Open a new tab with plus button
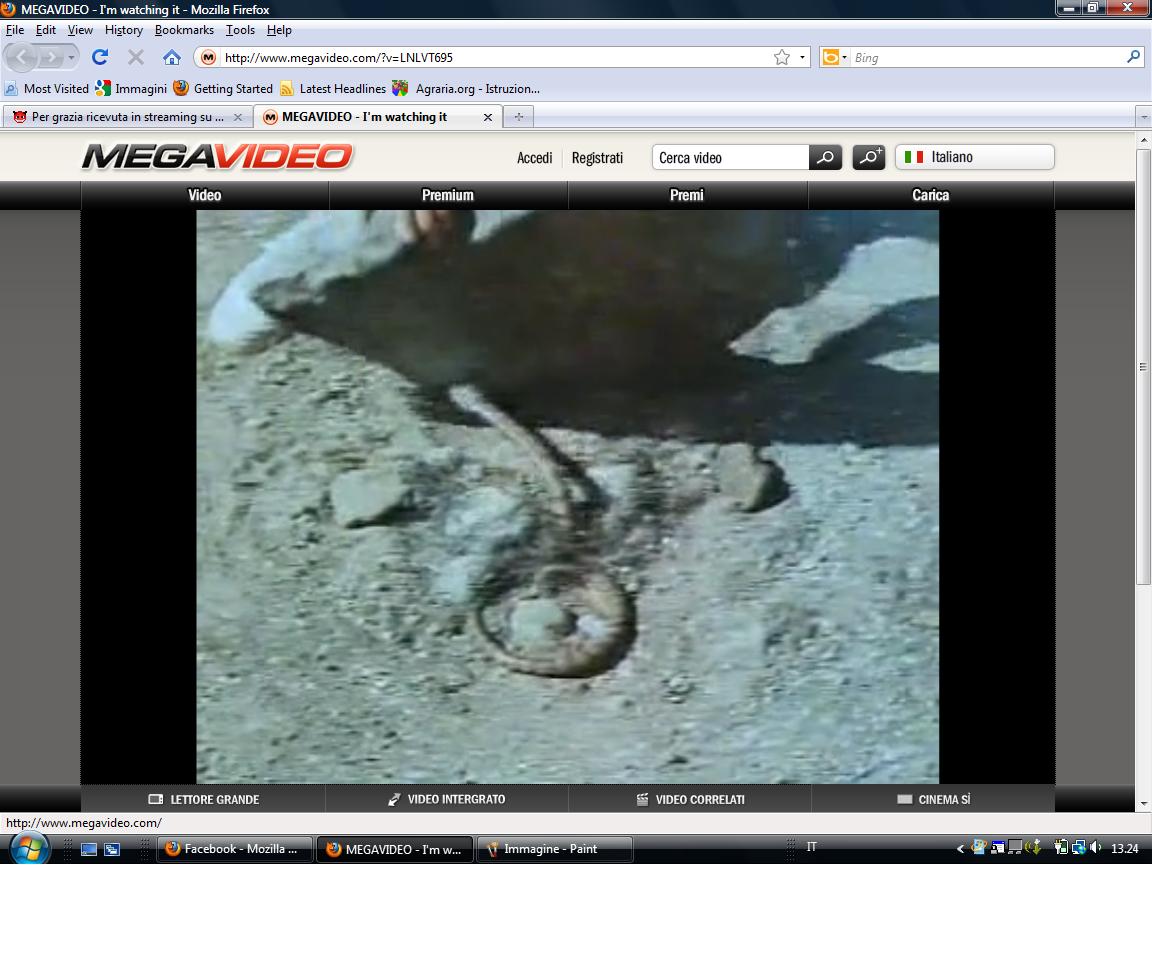Image resolution: width=1152 pixels, height=959 pixels. 518,117
